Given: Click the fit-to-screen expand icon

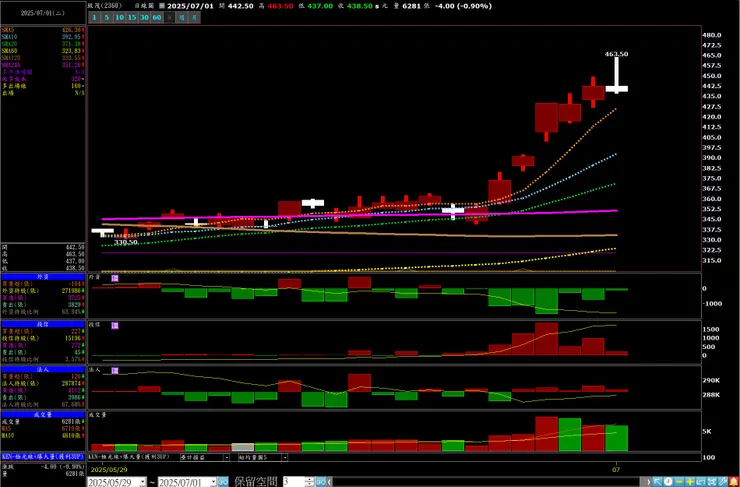Looking at the screenshot, I should tap(711, 482).
